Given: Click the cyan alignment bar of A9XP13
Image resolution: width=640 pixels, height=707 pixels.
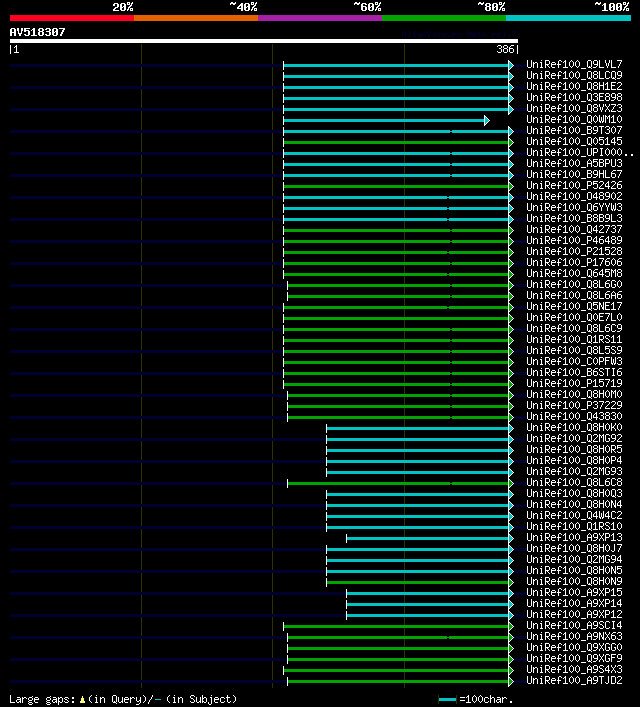Looking at the screenshot, I should [428, 538].
